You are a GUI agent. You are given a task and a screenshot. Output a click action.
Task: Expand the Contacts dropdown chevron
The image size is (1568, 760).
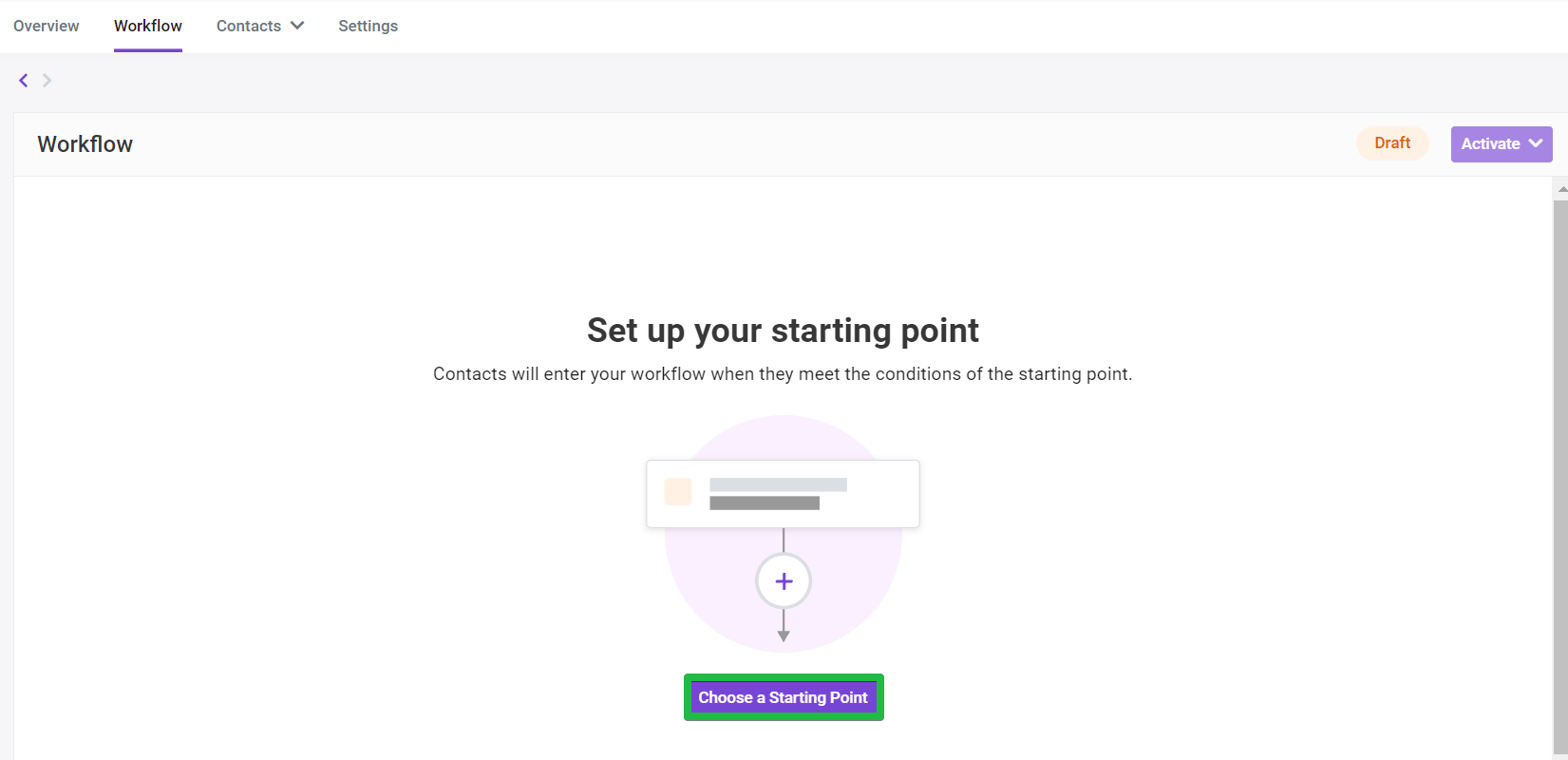(297, 26)
